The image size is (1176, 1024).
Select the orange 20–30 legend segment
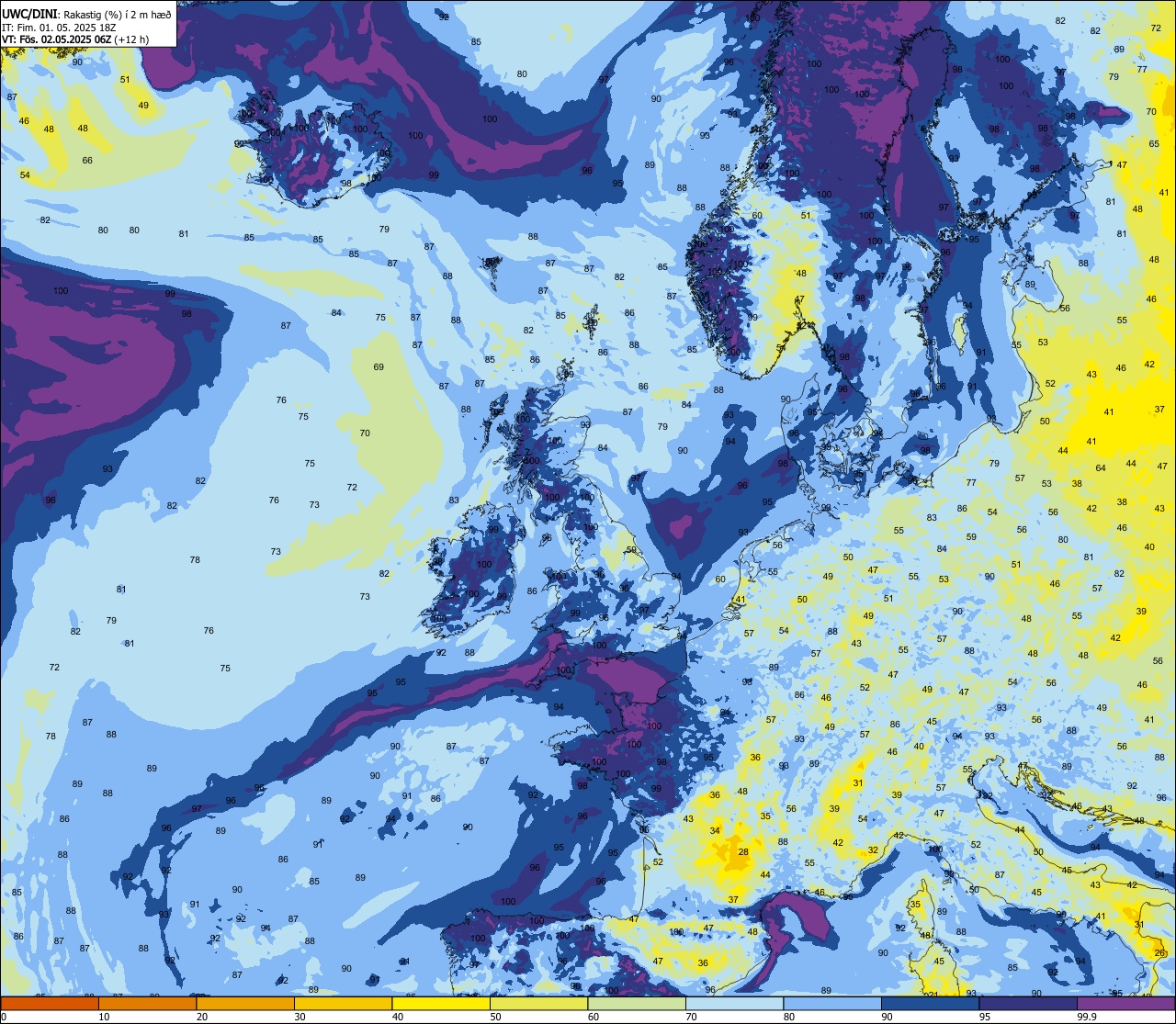[245, 1004]
